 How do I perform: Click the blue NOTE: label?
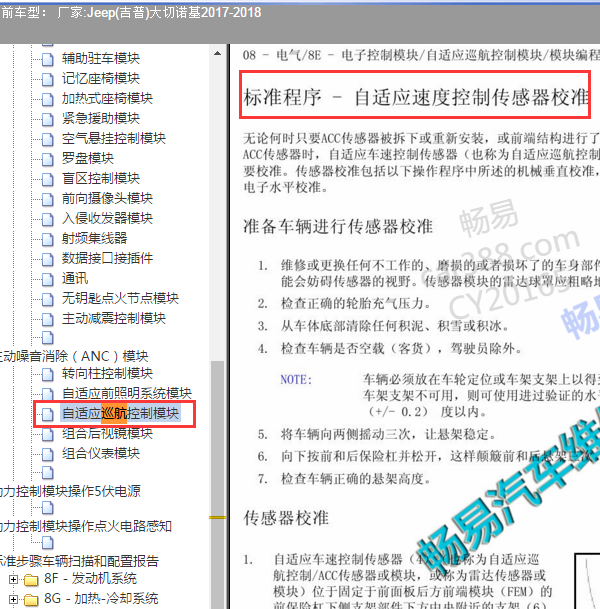click(296, 379)
